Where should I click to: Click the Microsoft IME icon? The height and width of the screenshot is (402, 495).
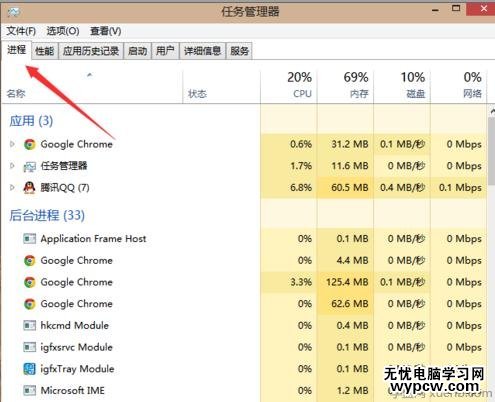[x=30, y=390]
